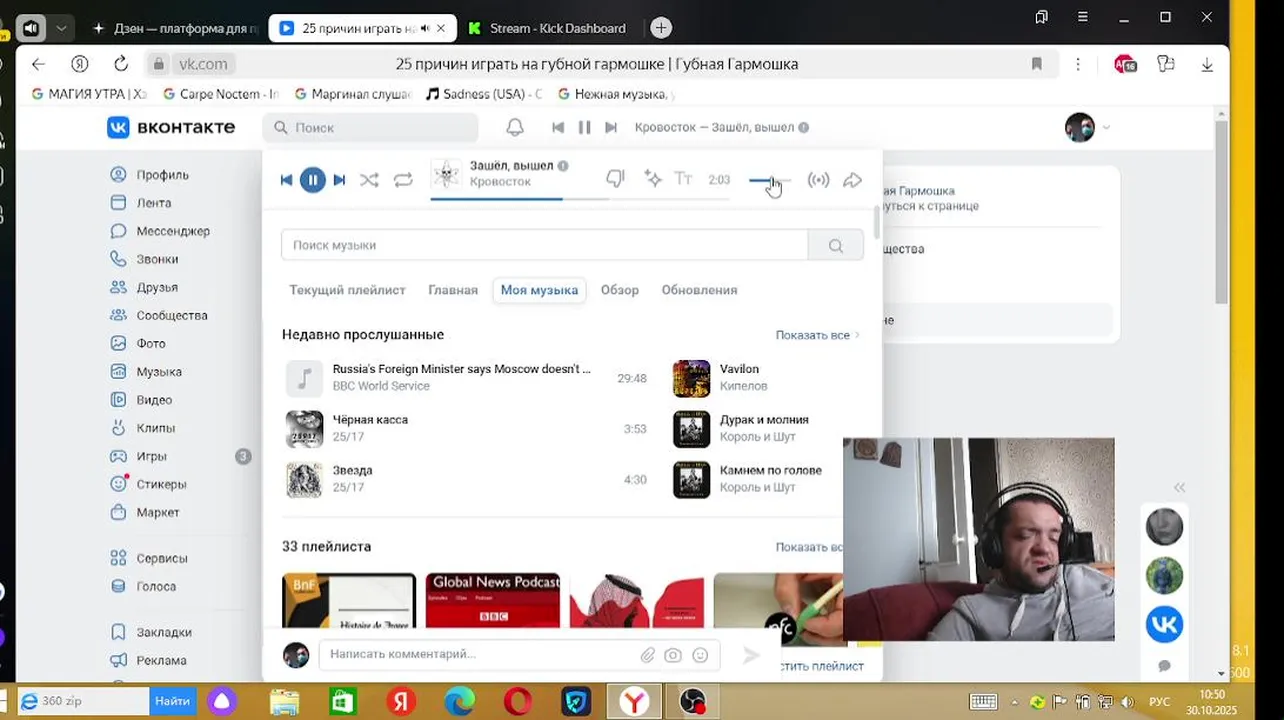Open Игры in the sidebar
The image size is (1284, 720).
click(x=140, y=456)
